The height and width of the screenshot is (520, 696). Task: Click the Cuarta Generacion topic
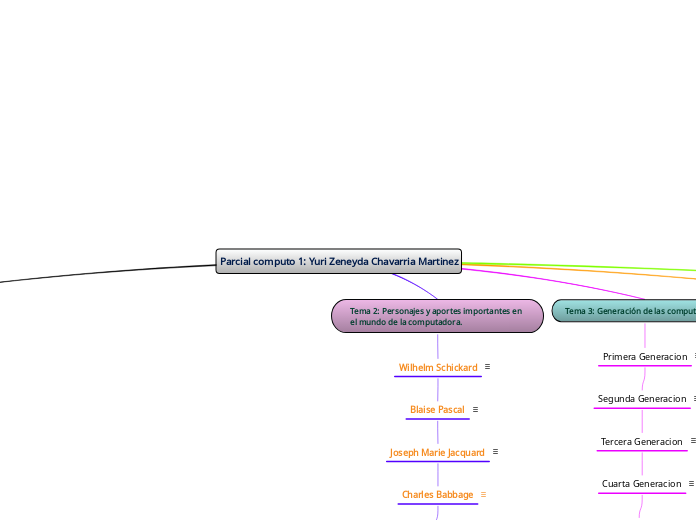coord(641,484)
